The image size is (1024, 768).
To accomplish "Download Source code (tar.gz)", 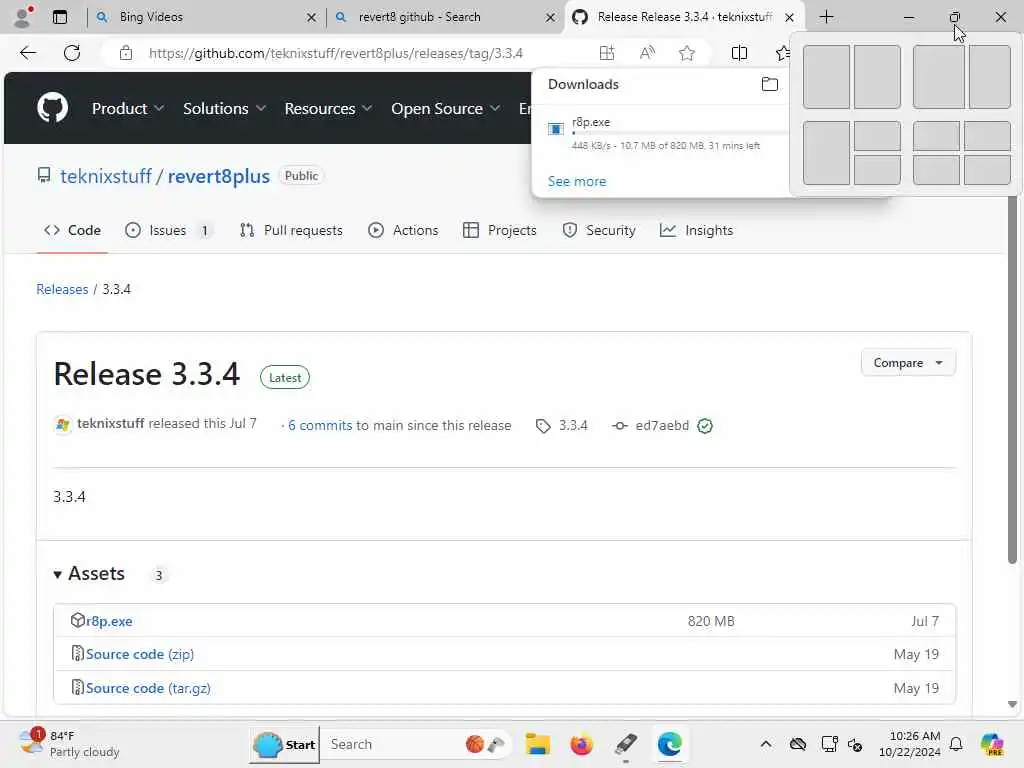I will click(x=148, y=688).
